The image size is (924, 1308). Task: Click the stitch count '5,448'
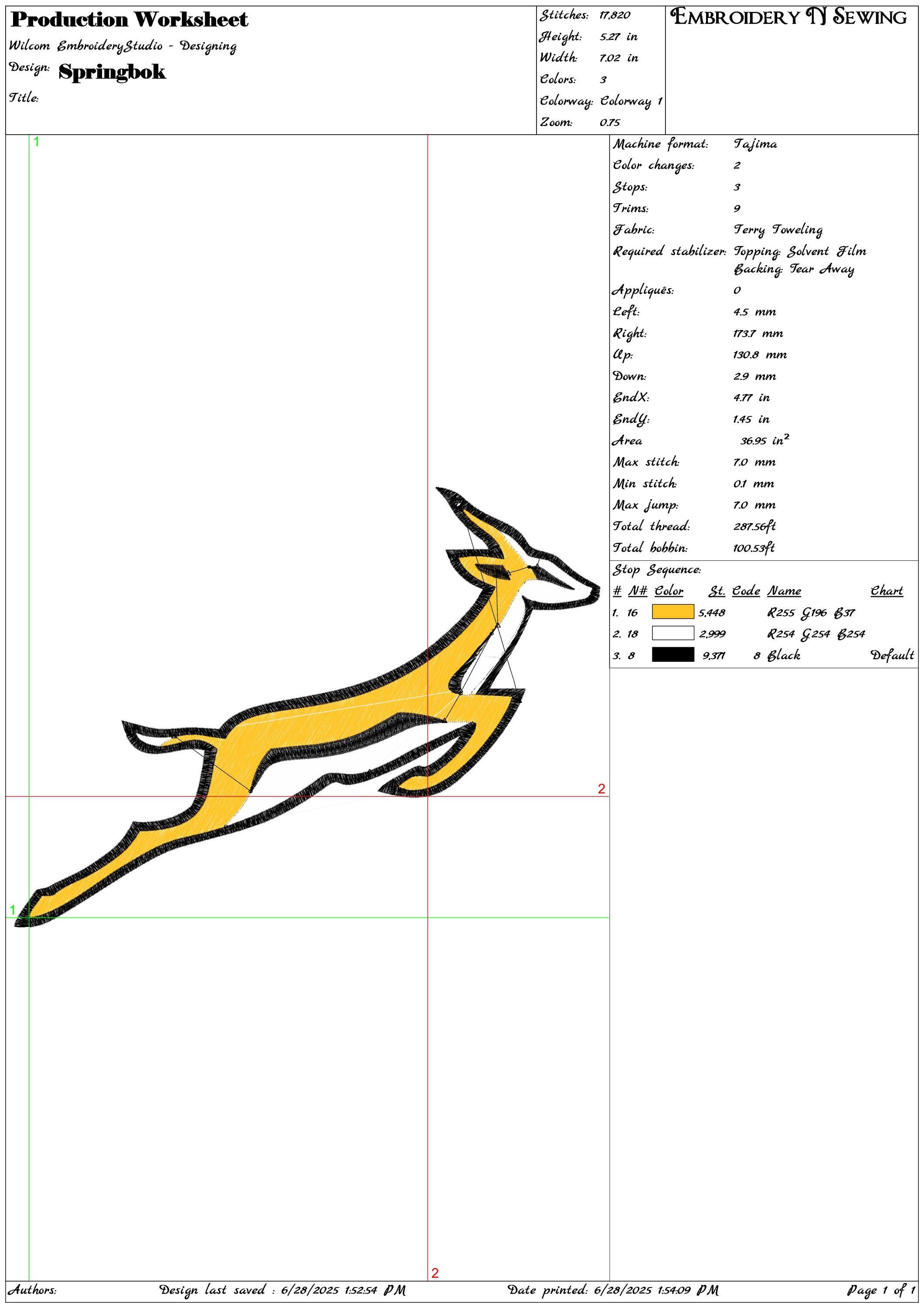click(x=712, y=613)
